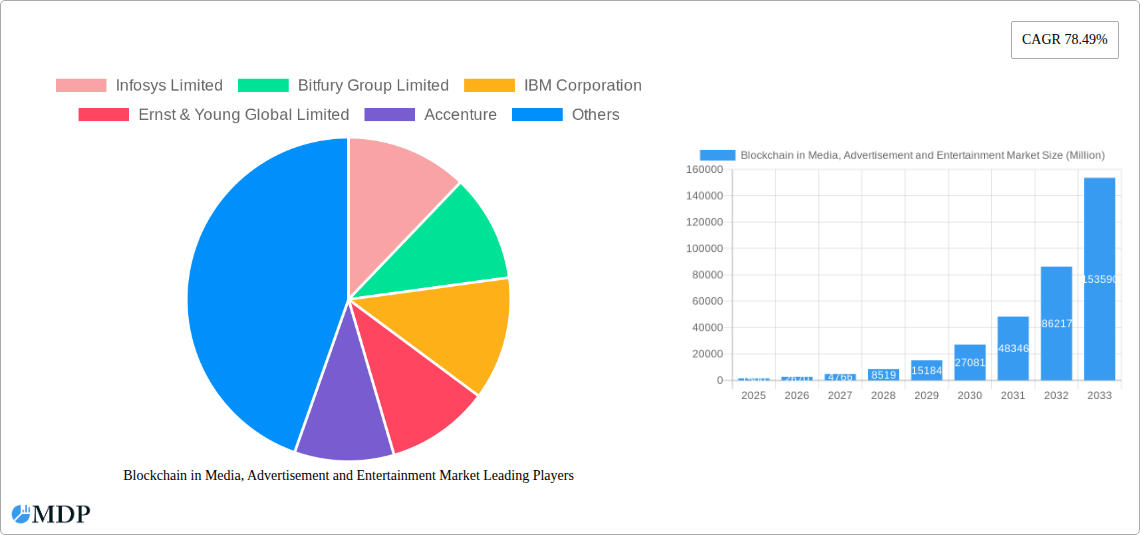
Task: Toggle the Others legend label
Action: tap(595, 115)
